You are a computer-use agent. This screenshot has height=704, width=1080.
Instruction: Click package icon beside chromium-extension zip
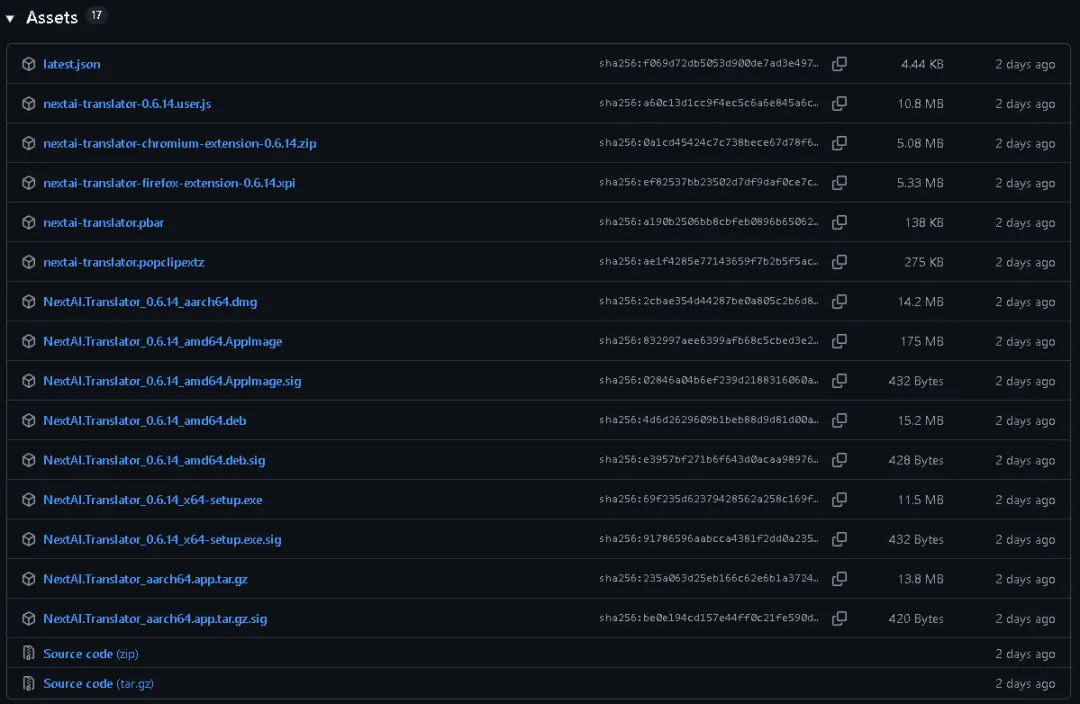coord(28,143)
